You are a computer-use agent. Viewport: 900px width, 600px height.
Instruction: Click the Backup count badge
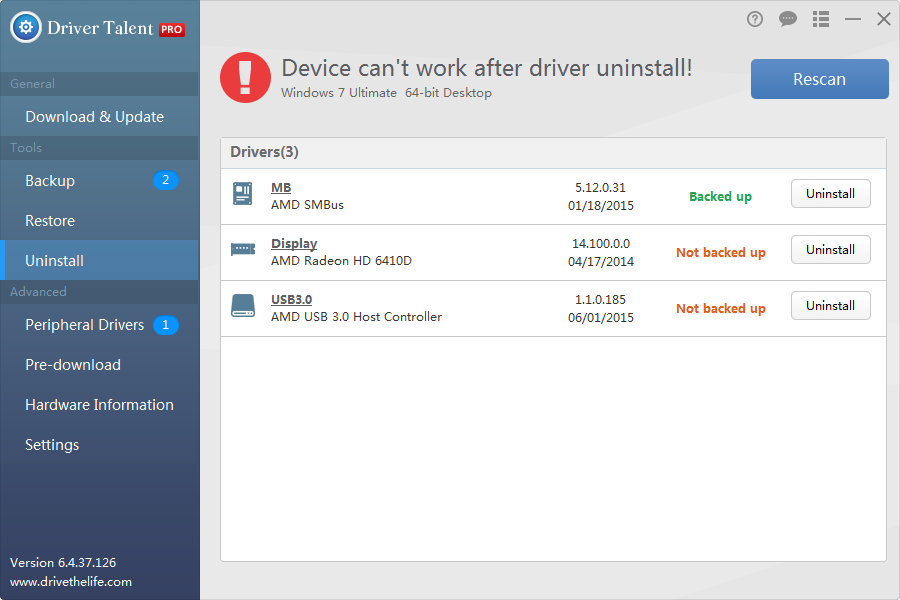coord(165,180)
